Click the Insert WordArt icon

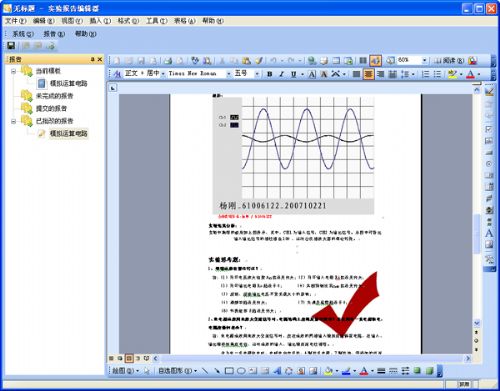[277, 371]
